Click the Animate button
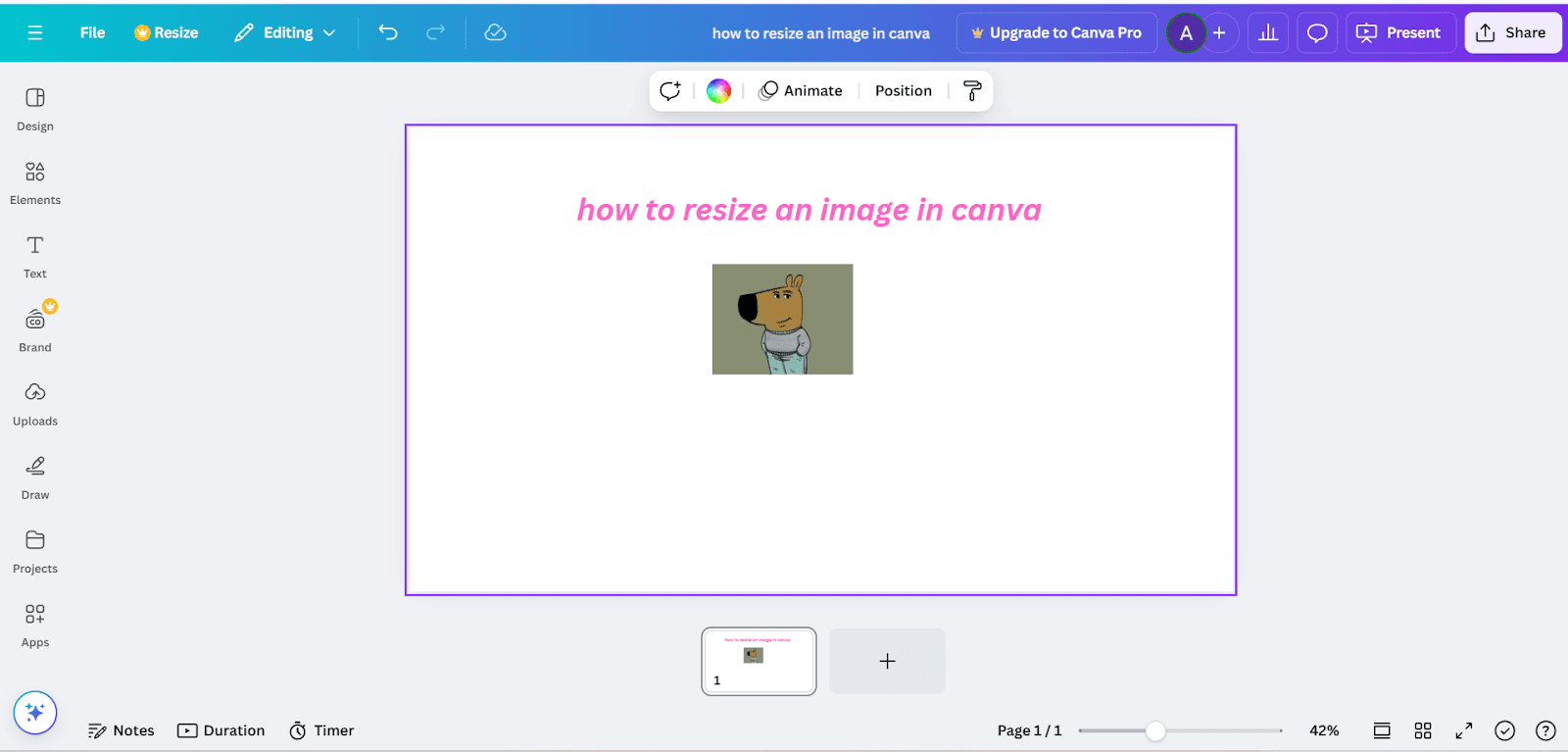This screenshot has height=752, width=1568. (x=801, y=91)
